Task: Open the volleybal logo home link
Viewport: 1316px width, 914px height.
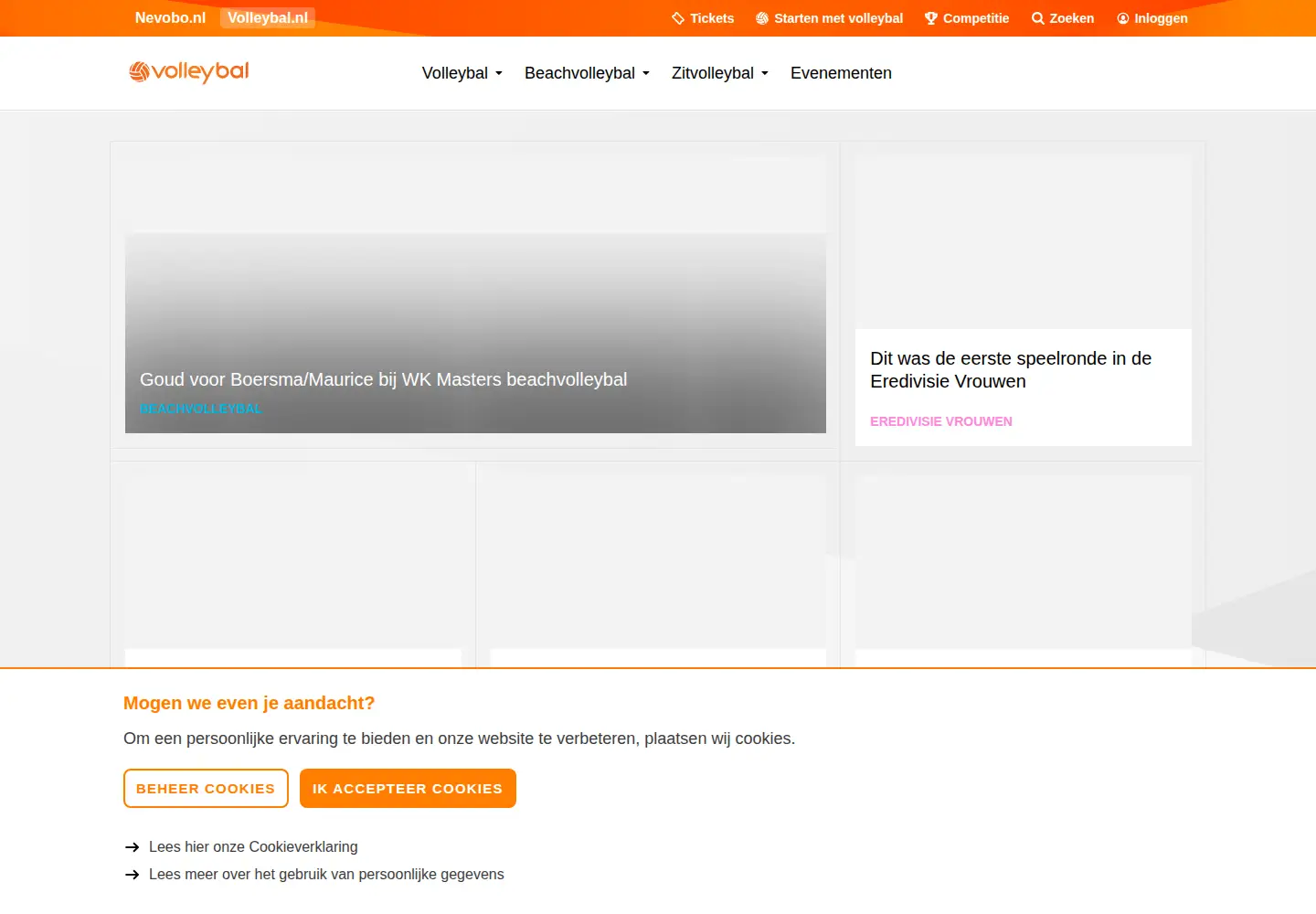Action: 189,71
